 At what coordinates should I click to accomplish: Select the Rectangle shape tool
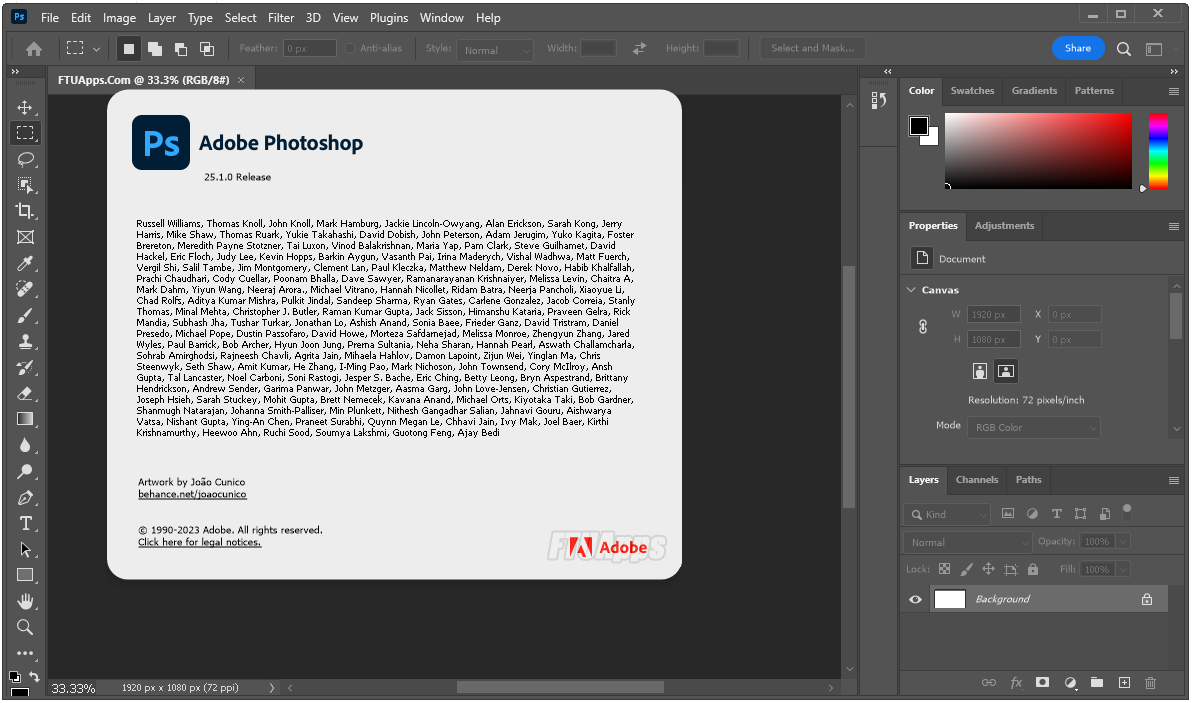(25, 575)
